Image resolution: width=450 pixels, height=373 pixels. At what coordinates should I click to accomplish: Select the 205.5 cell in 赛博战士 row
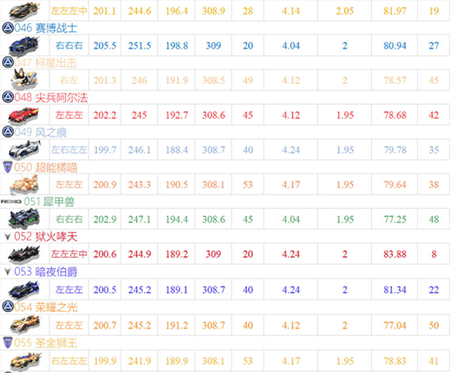point(105,46)
